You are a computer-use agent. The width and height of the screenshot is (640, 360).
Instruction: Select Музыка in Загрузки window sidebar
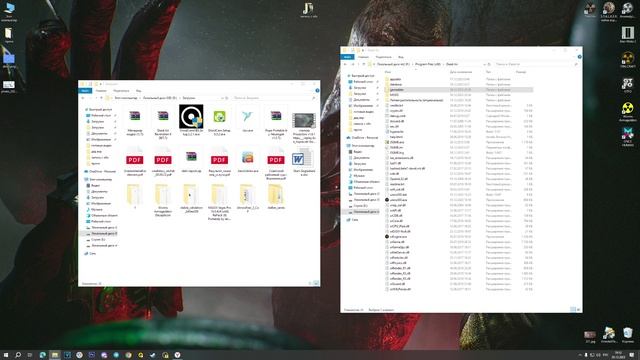click(x=93, y=209)
